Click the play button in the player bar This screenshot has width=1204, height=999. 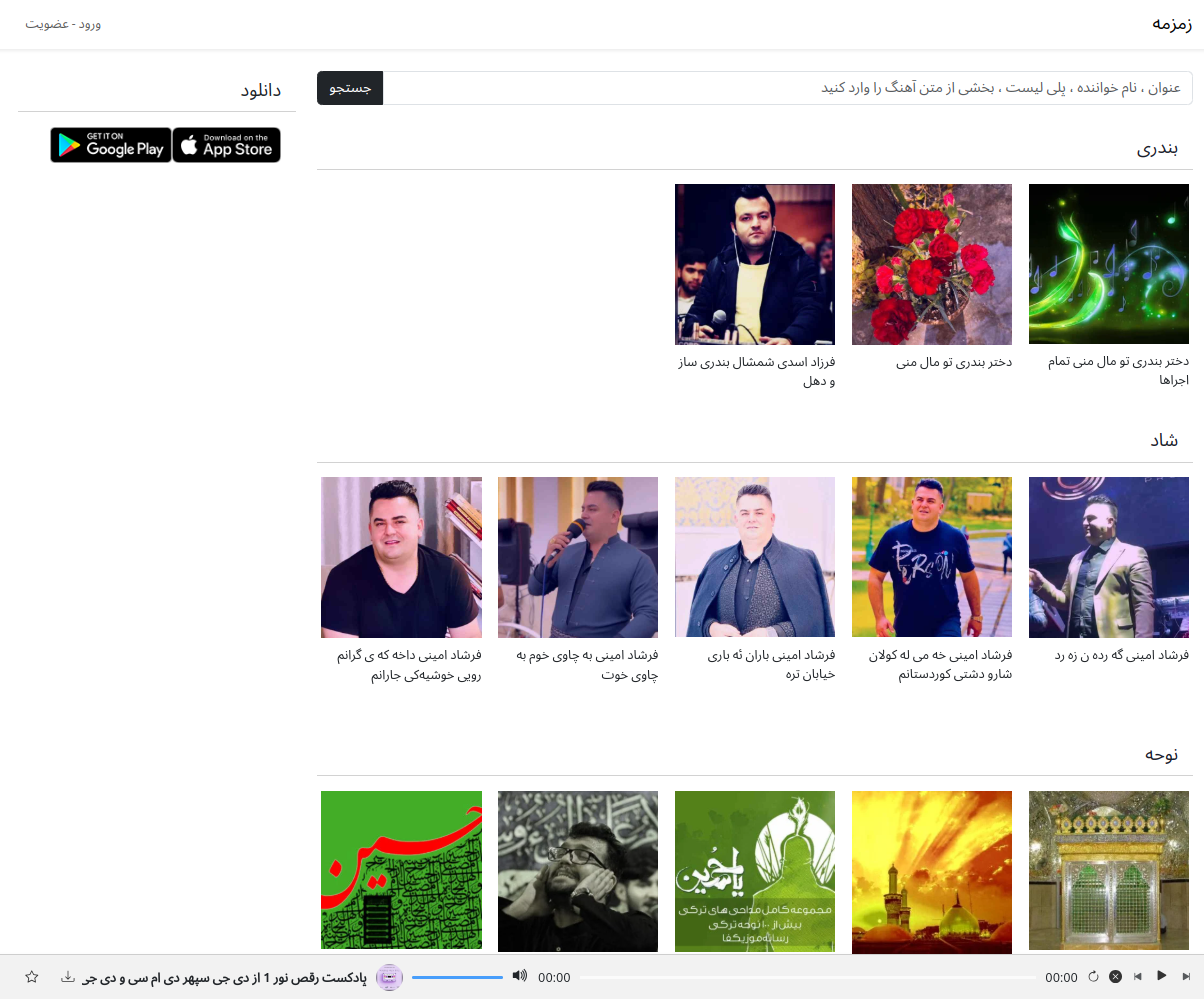point(1161,976)
